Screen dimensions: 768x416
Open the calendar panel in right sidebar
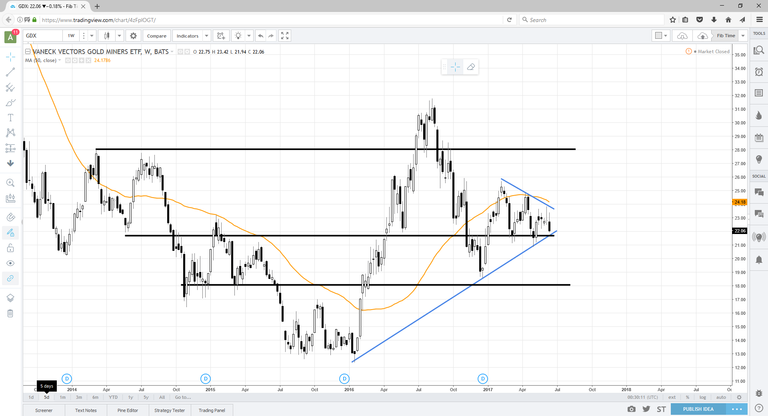759,138
